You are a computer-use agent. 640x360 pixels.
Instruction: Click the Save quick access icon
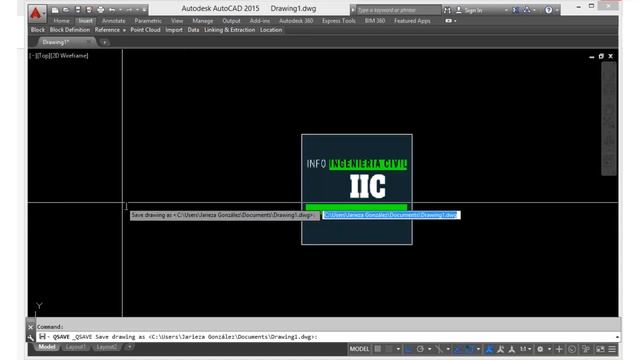click(x=78, y=10)
